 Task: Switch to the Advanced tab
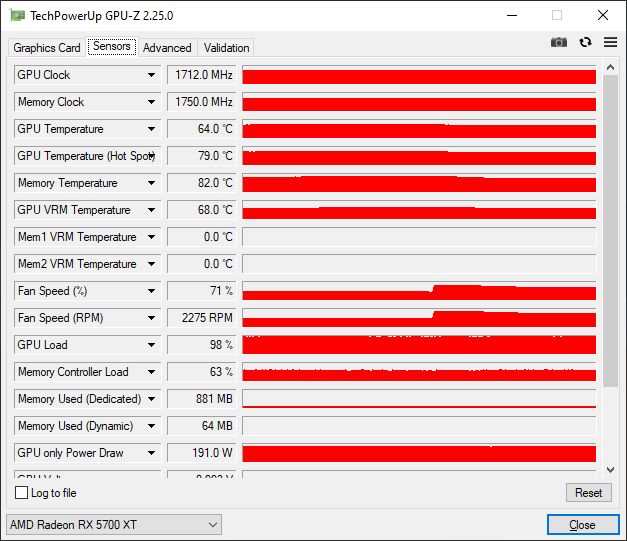tap(167, 48)
